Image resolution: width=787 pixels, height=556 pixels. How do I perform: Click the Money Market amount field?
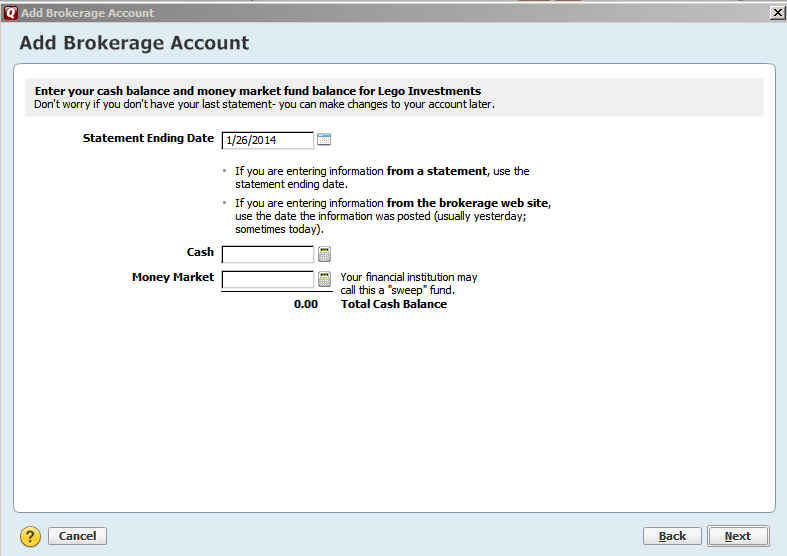(x=268, y=280)
